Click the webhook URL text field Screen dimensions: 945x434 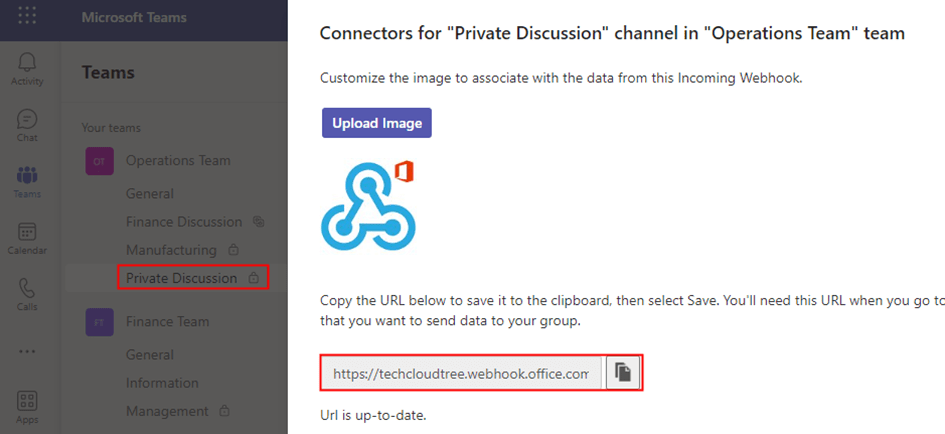tap(461, 373)
